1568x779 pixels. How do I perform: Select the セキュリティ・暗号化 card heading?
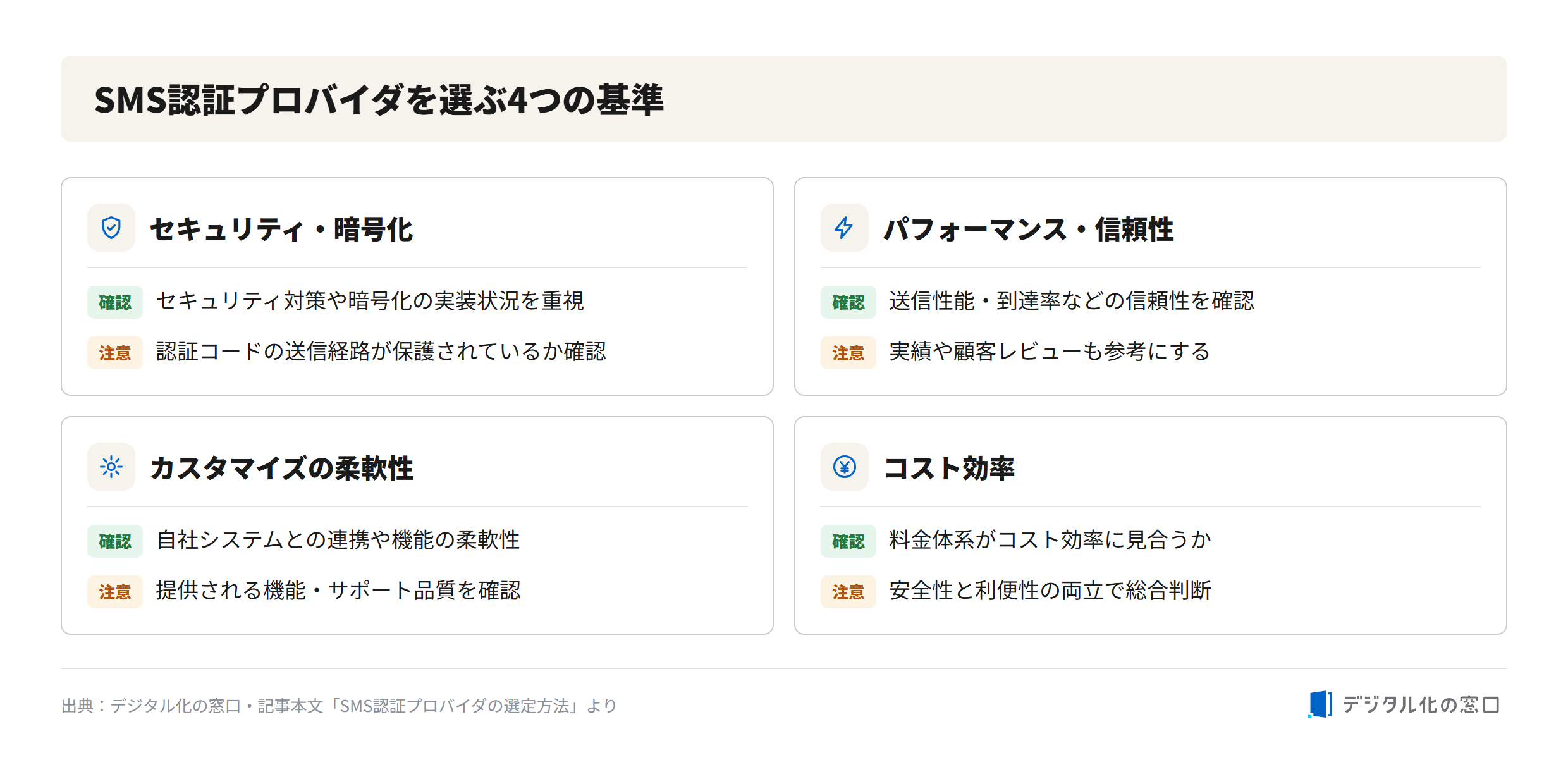281,229
